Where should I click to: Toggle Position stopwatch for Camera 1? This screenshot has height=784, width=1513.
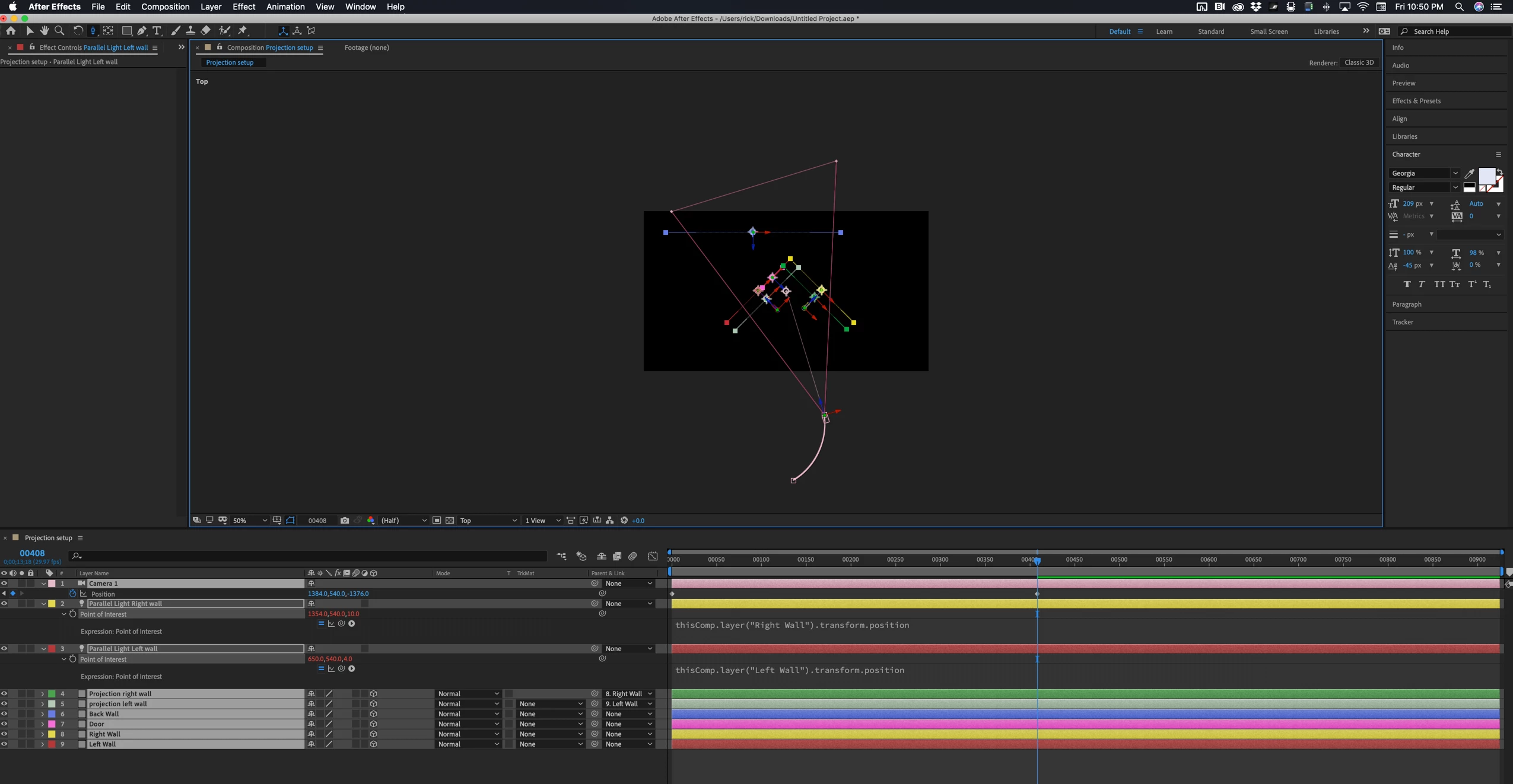[x=73, y=594]
